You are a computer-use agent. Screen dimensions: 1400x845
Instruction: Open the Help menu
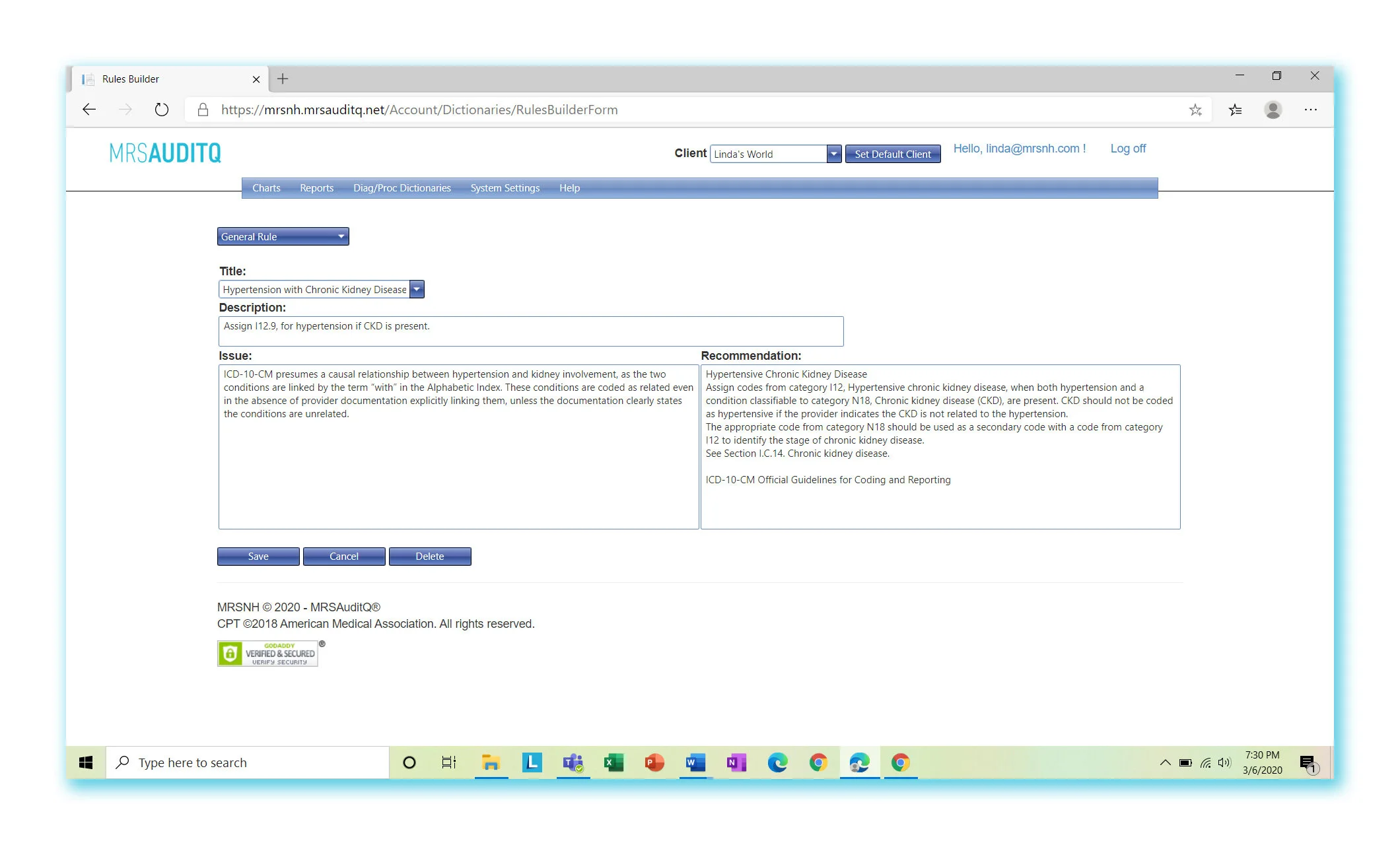coord(569,188)
